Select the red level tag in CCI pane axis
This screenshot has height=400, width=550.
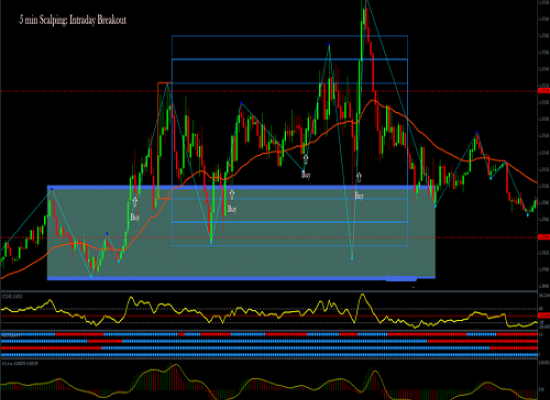(544, 316)
